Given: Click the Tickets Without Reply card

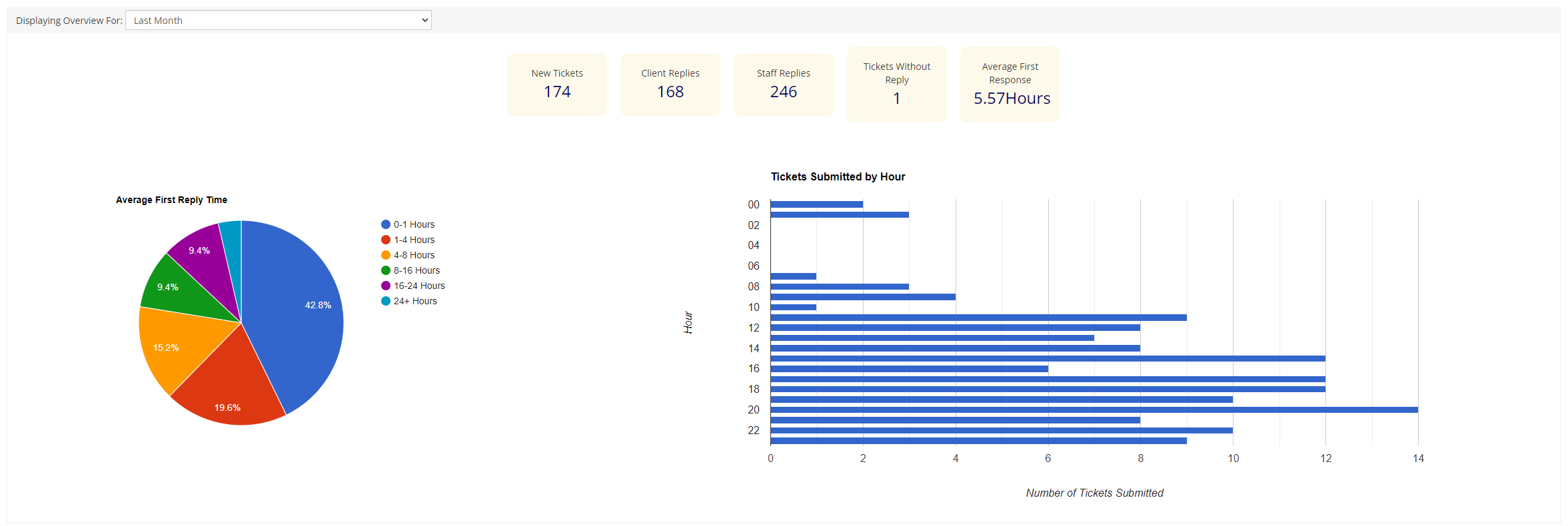Looking at the screenshot, I should click(x=896, y=85).
